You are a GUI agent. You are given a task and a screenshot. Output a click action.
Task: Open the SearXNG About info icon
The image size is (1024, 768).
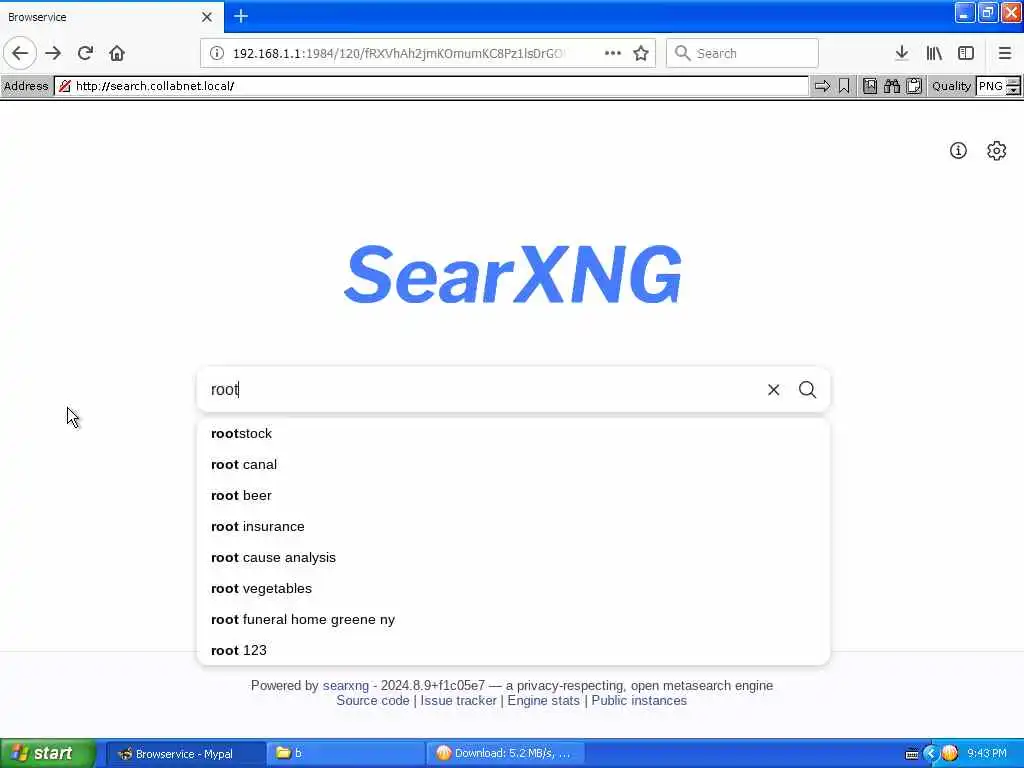(958, 151)
